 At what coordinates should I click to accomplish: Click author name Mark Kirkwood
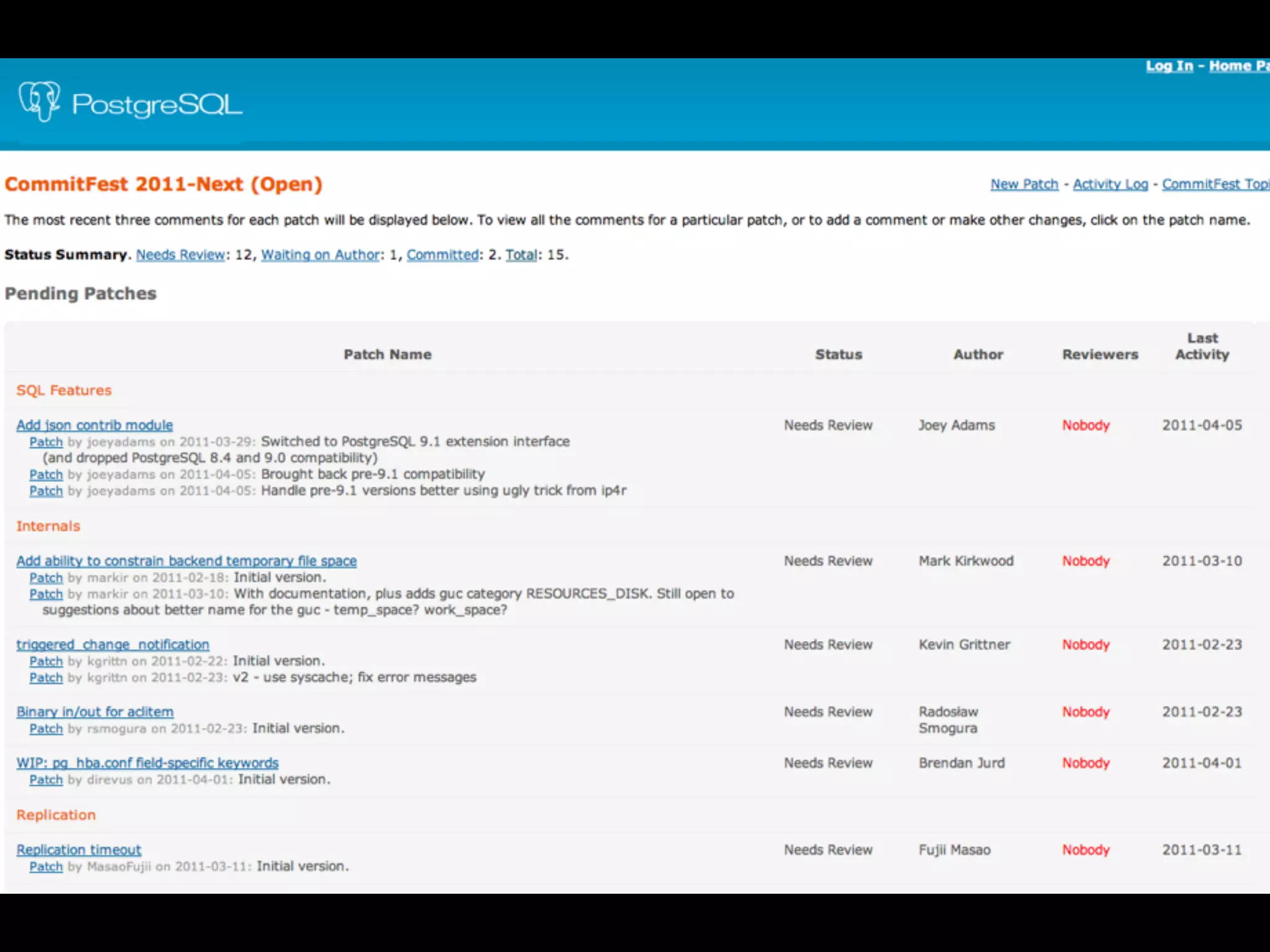point(966,561)
